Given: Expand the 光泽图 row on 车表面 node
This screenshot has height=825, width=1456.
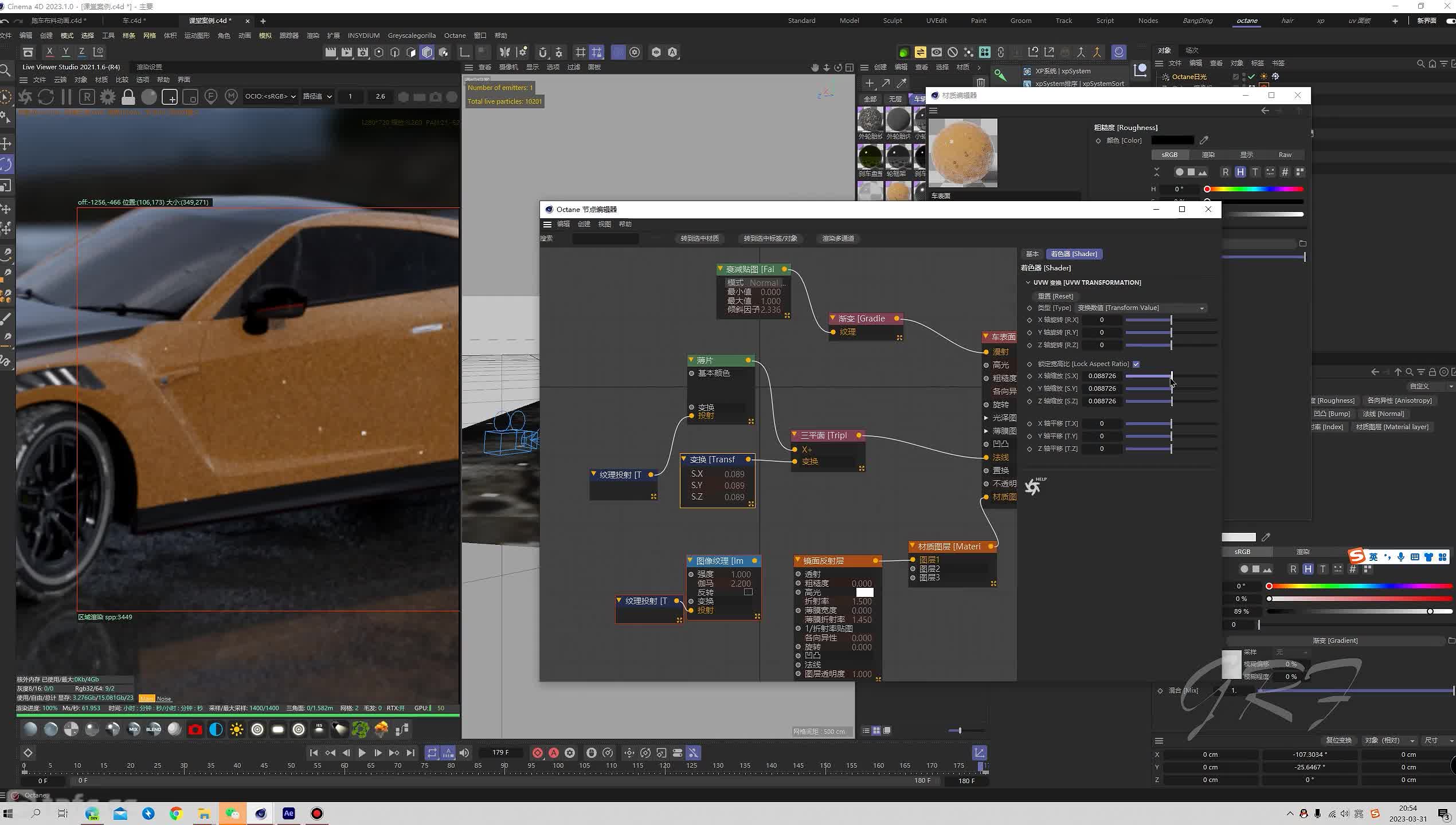Looking at the screenshot, I should tap(986, 418).
